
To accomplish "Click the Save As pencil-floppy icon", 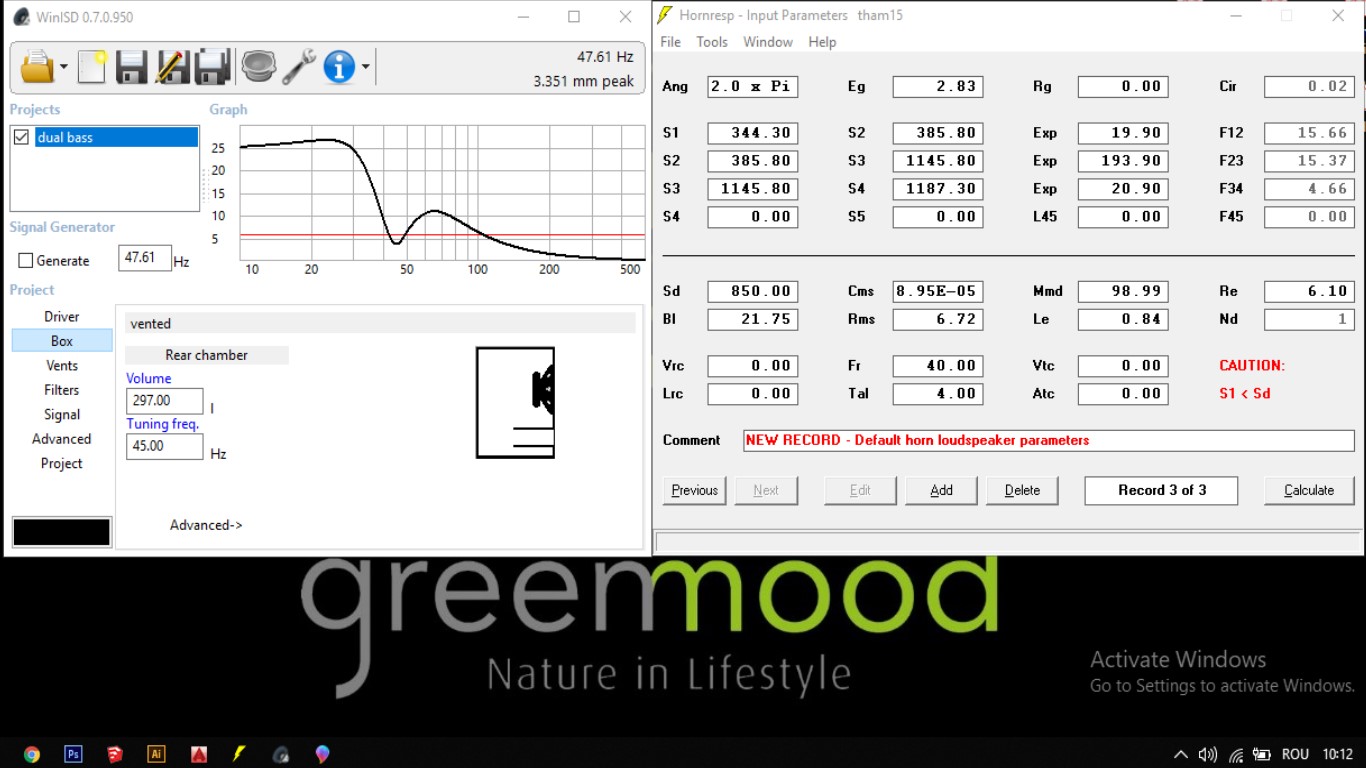I will click(x=172, y=67).
